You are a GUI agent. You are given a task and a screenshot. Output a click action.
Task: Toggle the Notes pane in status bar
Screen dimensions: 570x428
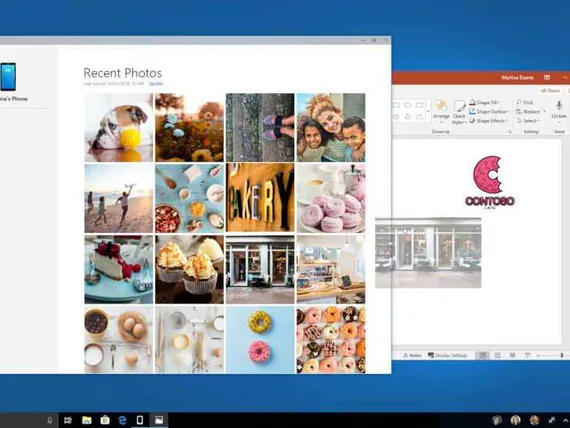(x=412, y=355)
